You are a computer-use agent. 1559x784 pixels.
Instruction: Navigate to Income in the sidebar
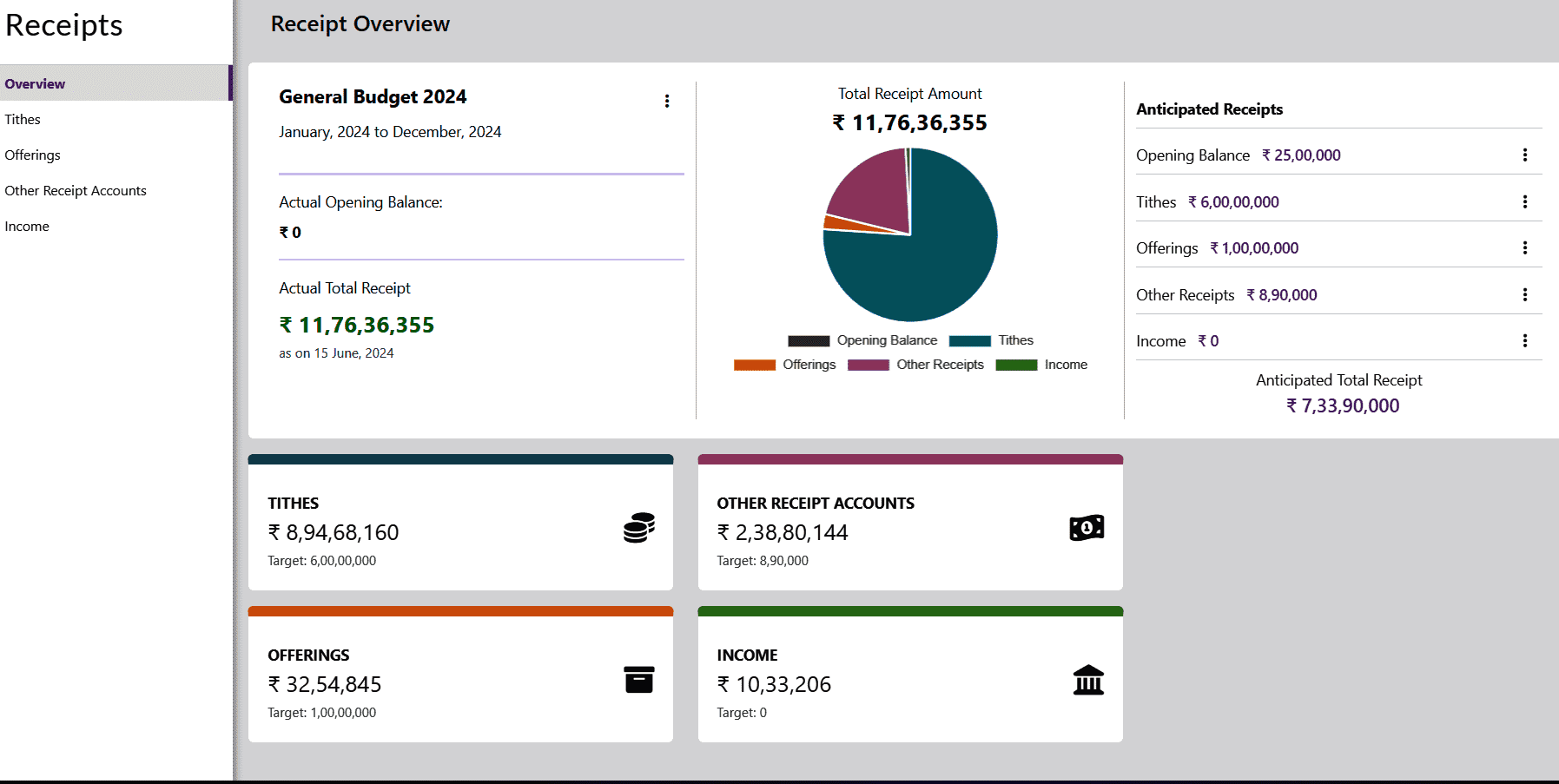(27, 227)
